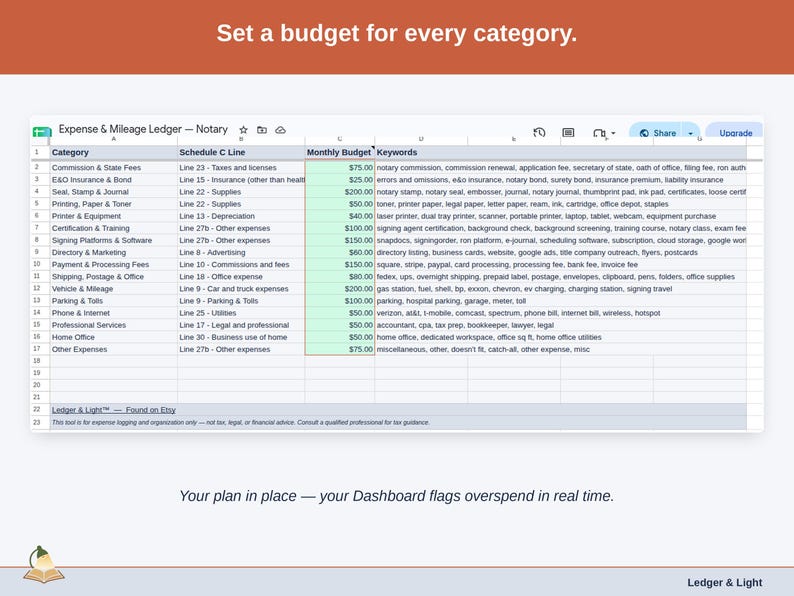Select the Parking & Tolls category cell
The width and height of the screenshot is (794, 596).
point(114,301)
